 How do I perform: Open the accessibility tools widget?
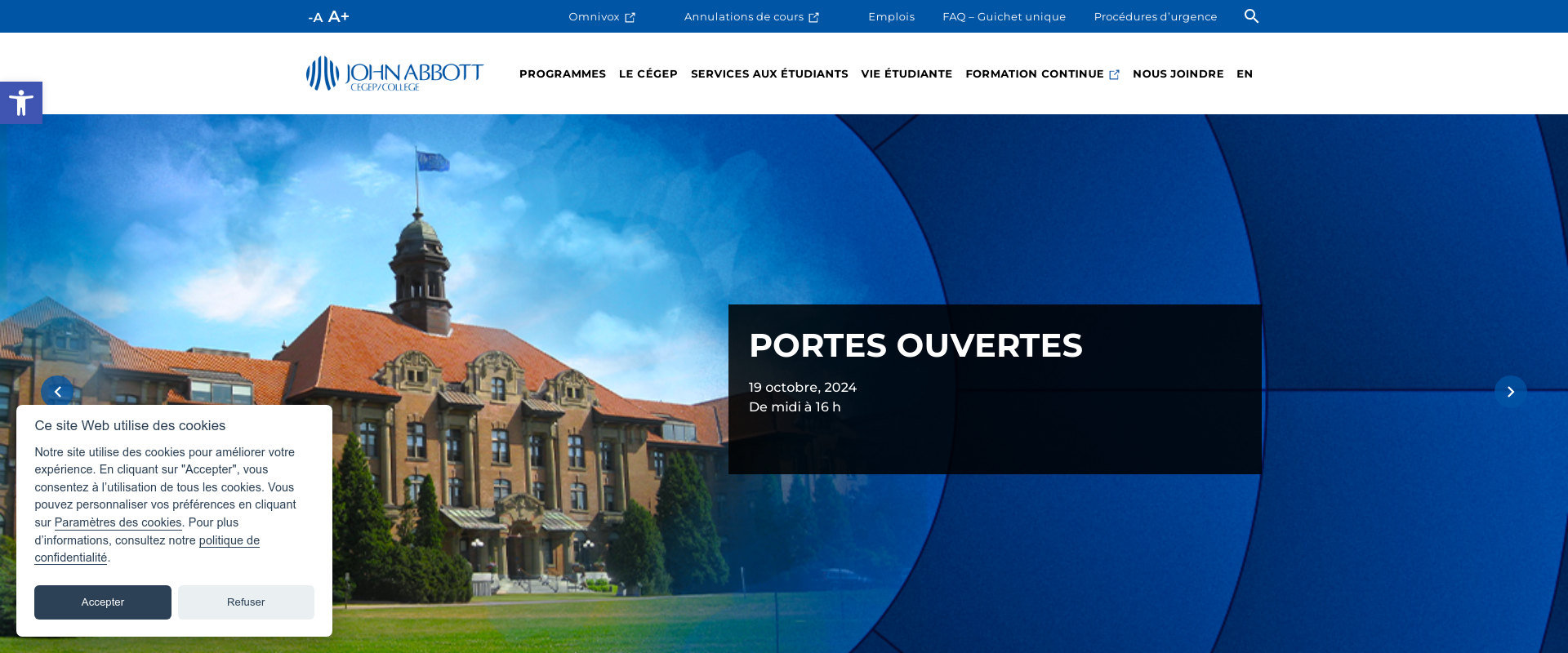21,103
